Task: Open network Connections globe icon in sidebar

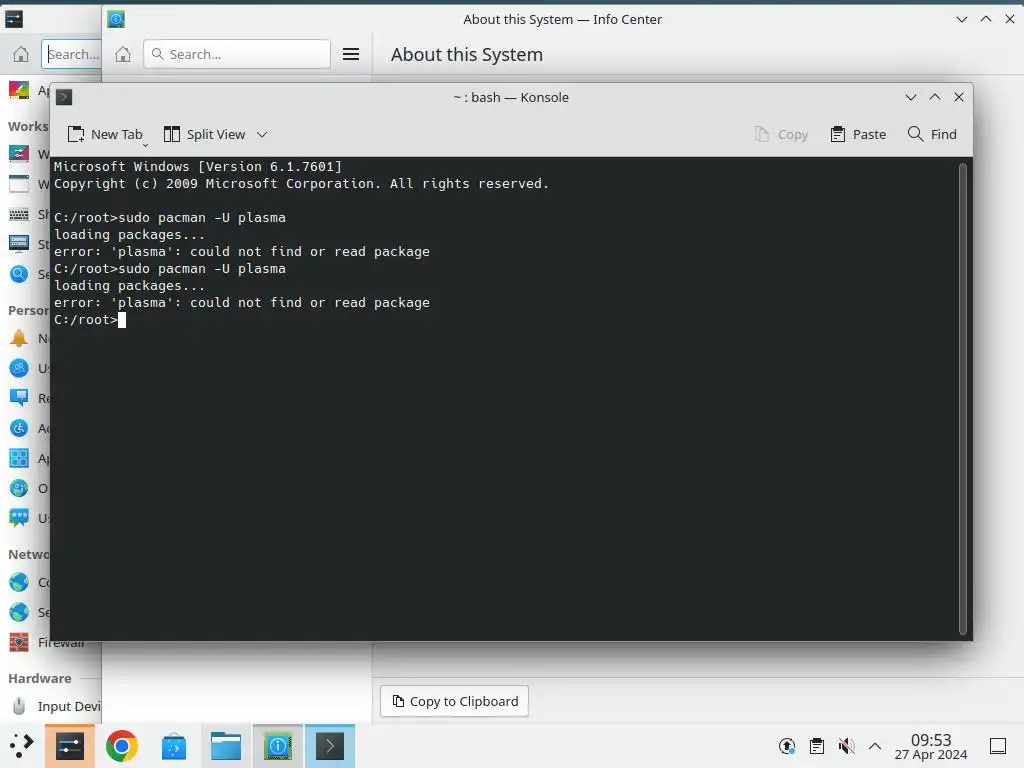Action: click(19, 582)
